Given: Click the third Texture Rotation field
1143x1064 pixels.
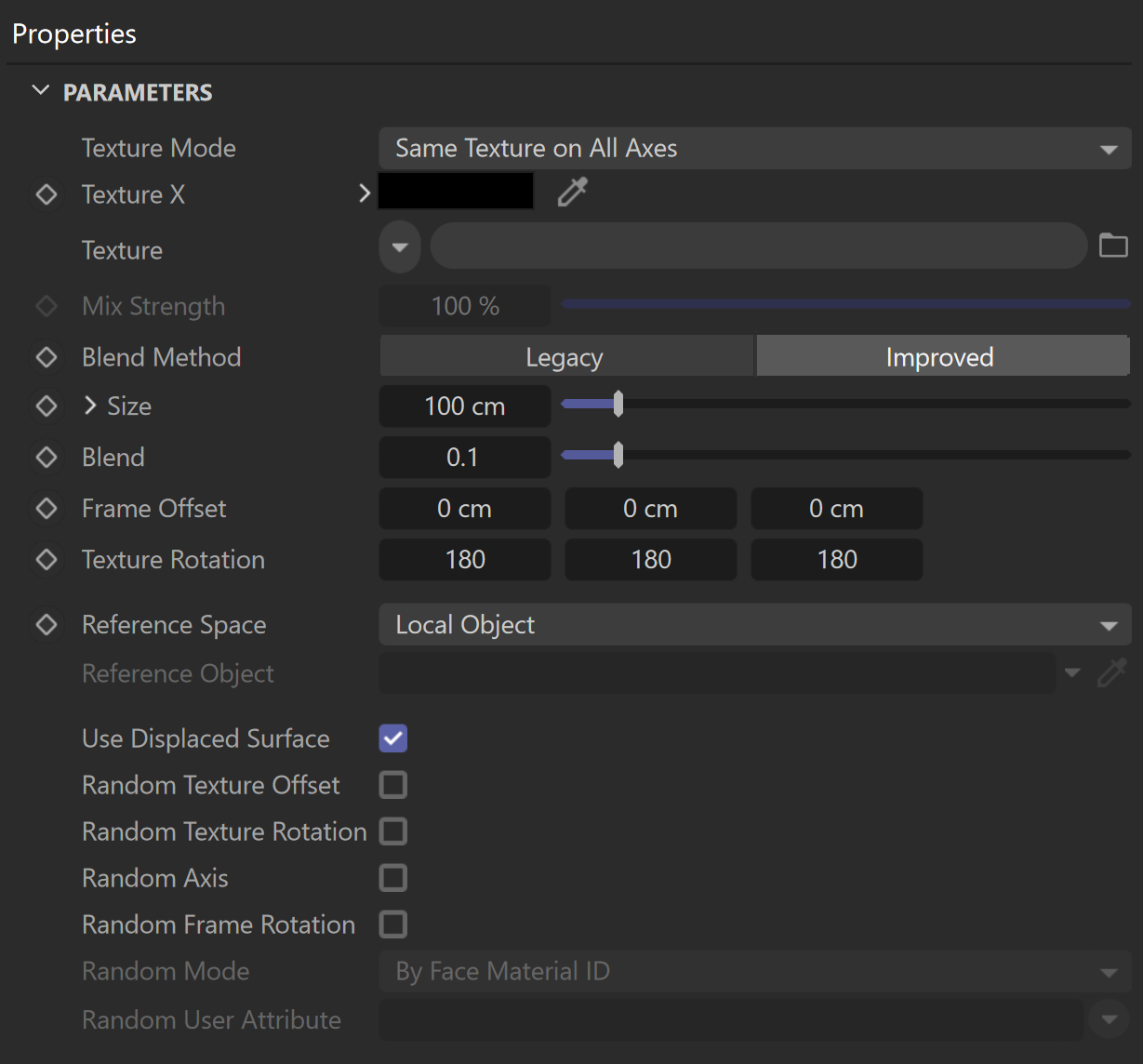Looking at the screenshot, I should (837, 560).
